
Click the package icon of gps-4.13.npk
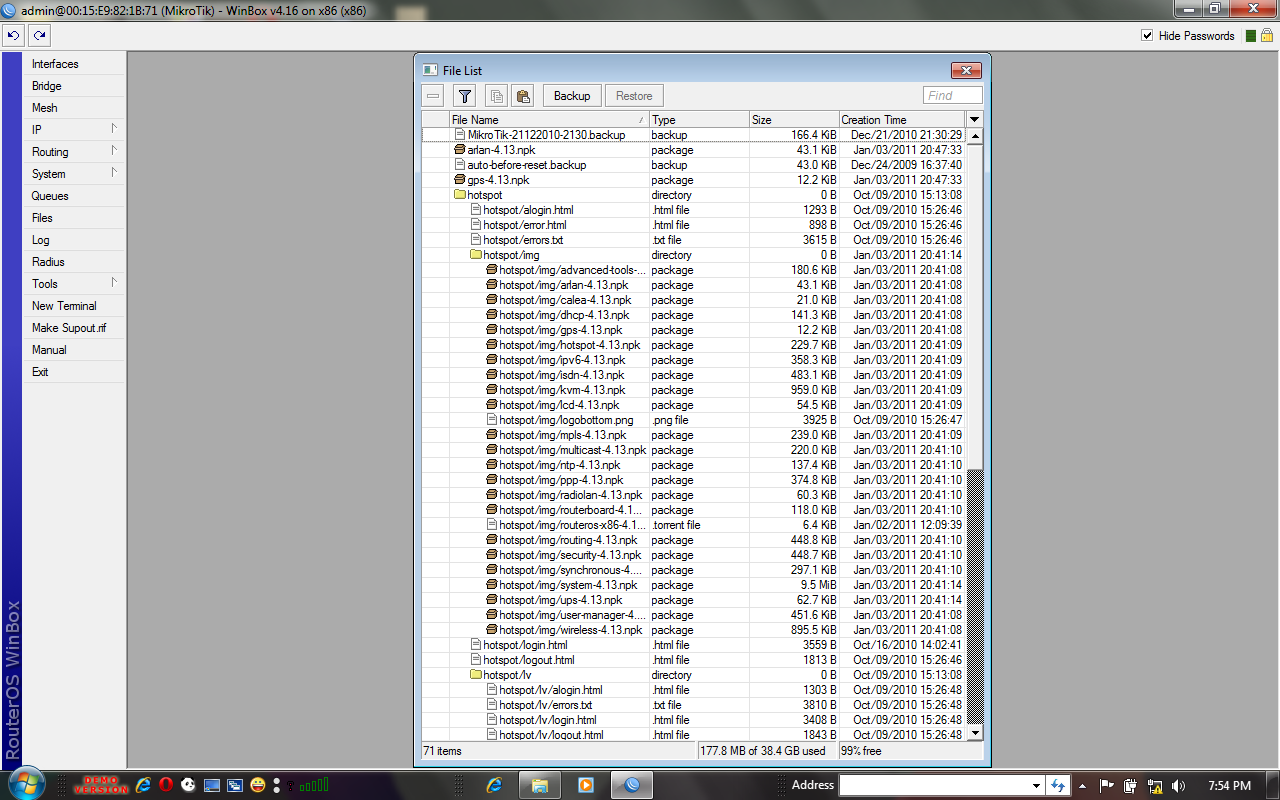[460, 180]
